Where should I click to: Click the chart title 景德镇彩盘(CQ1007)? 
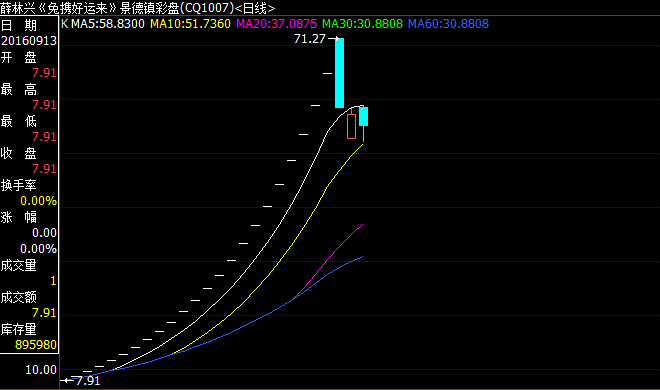pyautogui.click(x=177, y=8)
